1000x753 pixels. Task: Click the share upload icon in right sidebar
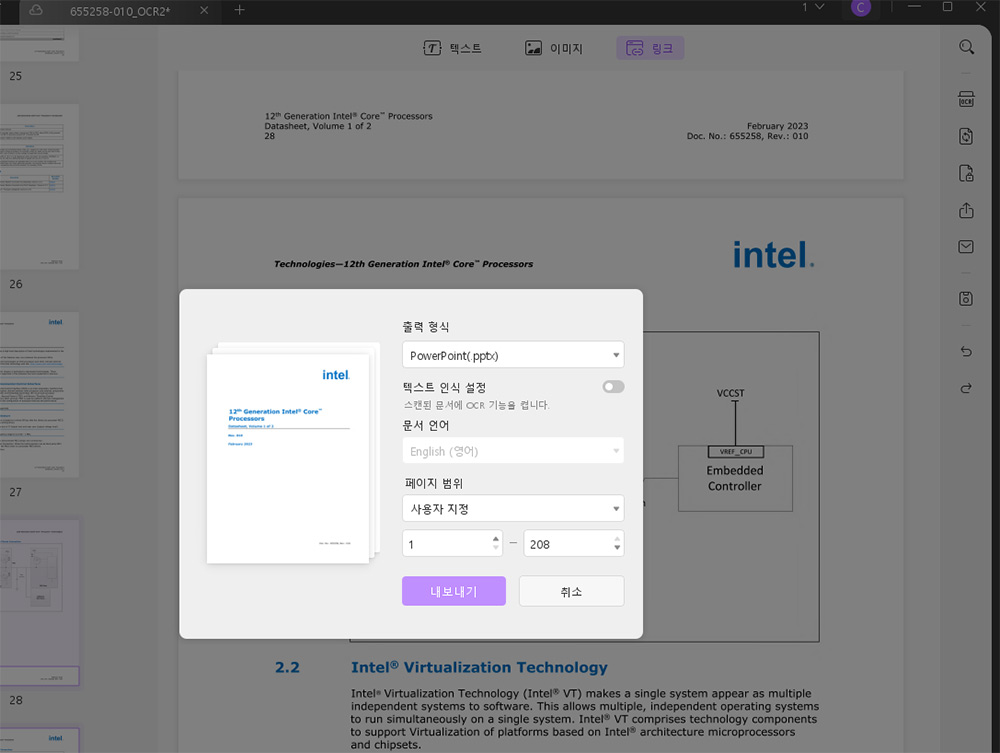[966, 210]
